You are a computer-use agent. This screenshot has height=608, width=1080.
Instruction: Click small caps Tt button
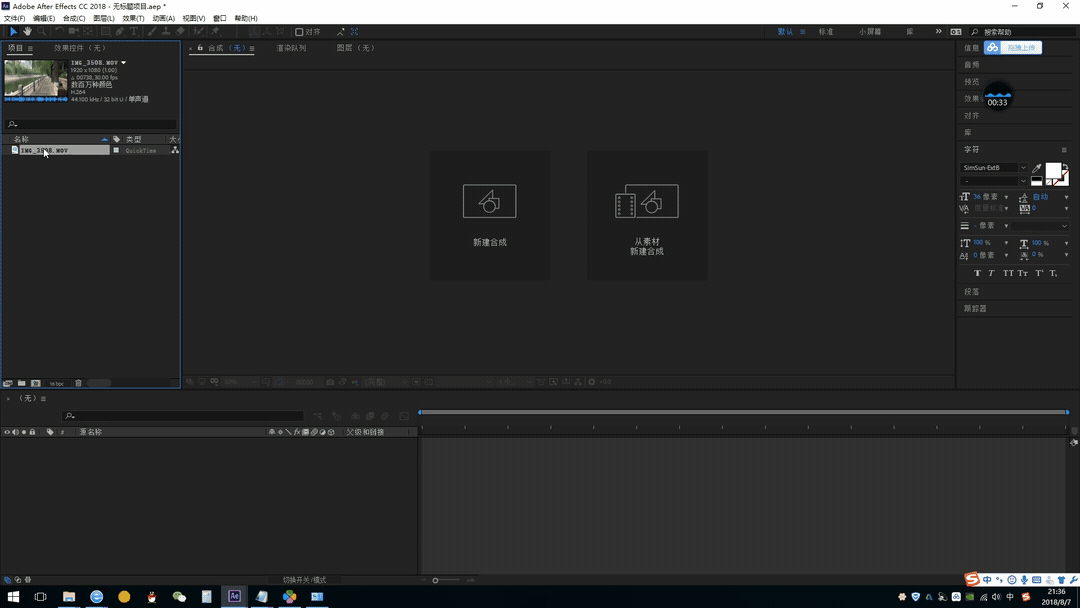click(x=1023, y=273)
